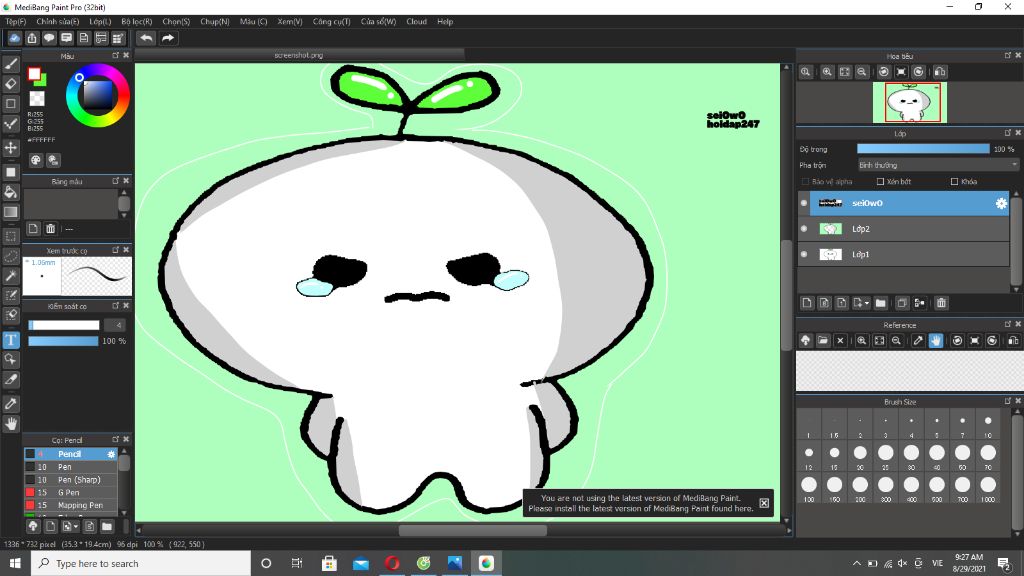Screen dimensions: 1024x576
Task: Delete palette color with trash icon
Action: pos(50,229)
